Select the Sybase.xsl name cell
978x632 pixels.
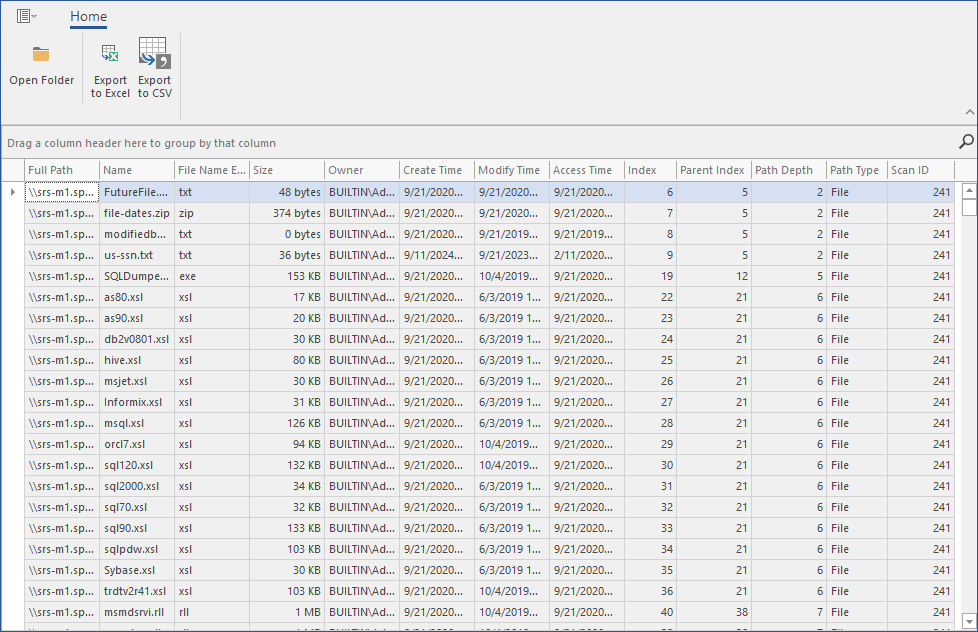click(137, 570)
